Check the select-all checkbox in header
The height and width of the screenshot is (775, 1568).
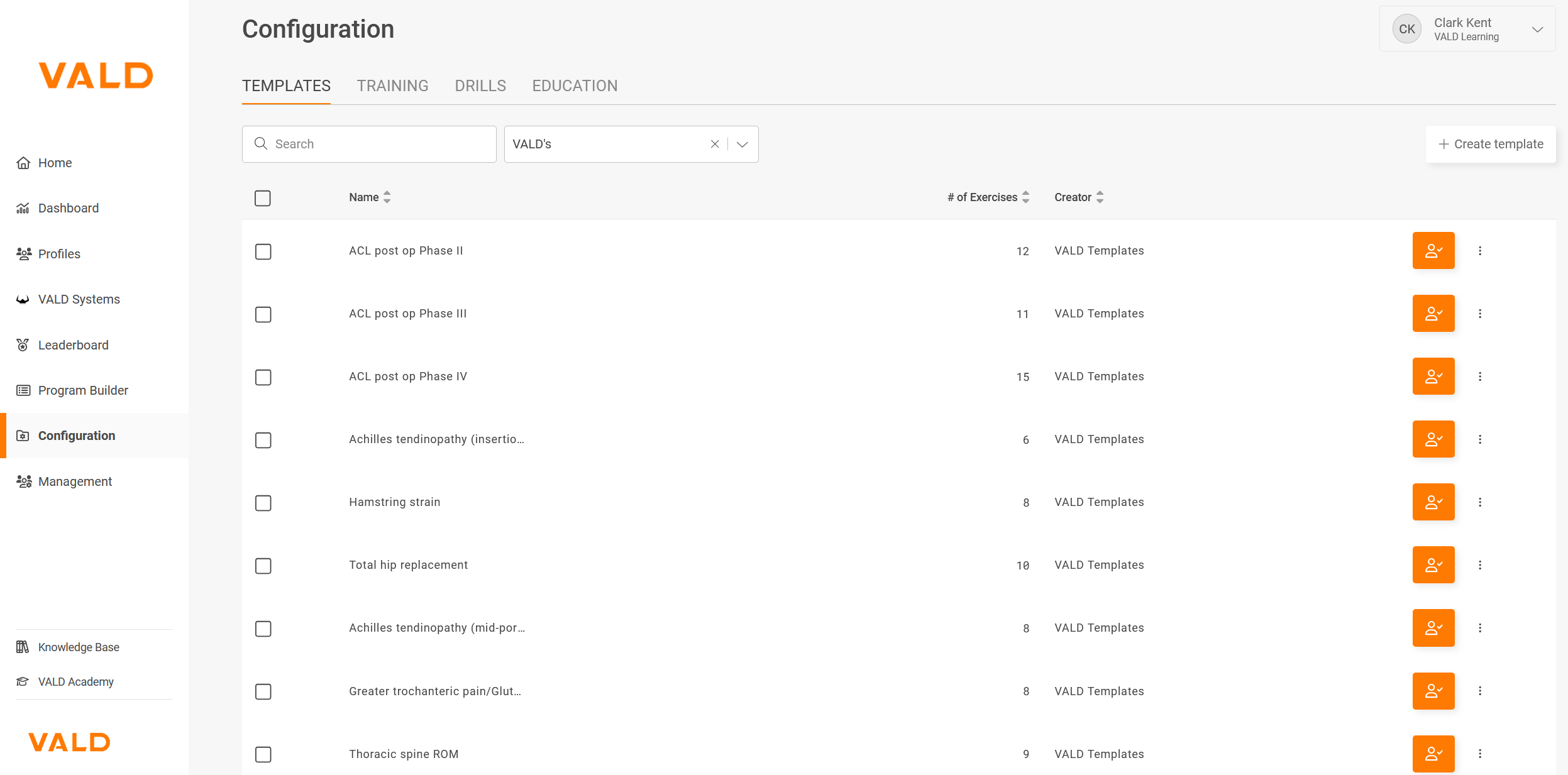coord(263,198)
